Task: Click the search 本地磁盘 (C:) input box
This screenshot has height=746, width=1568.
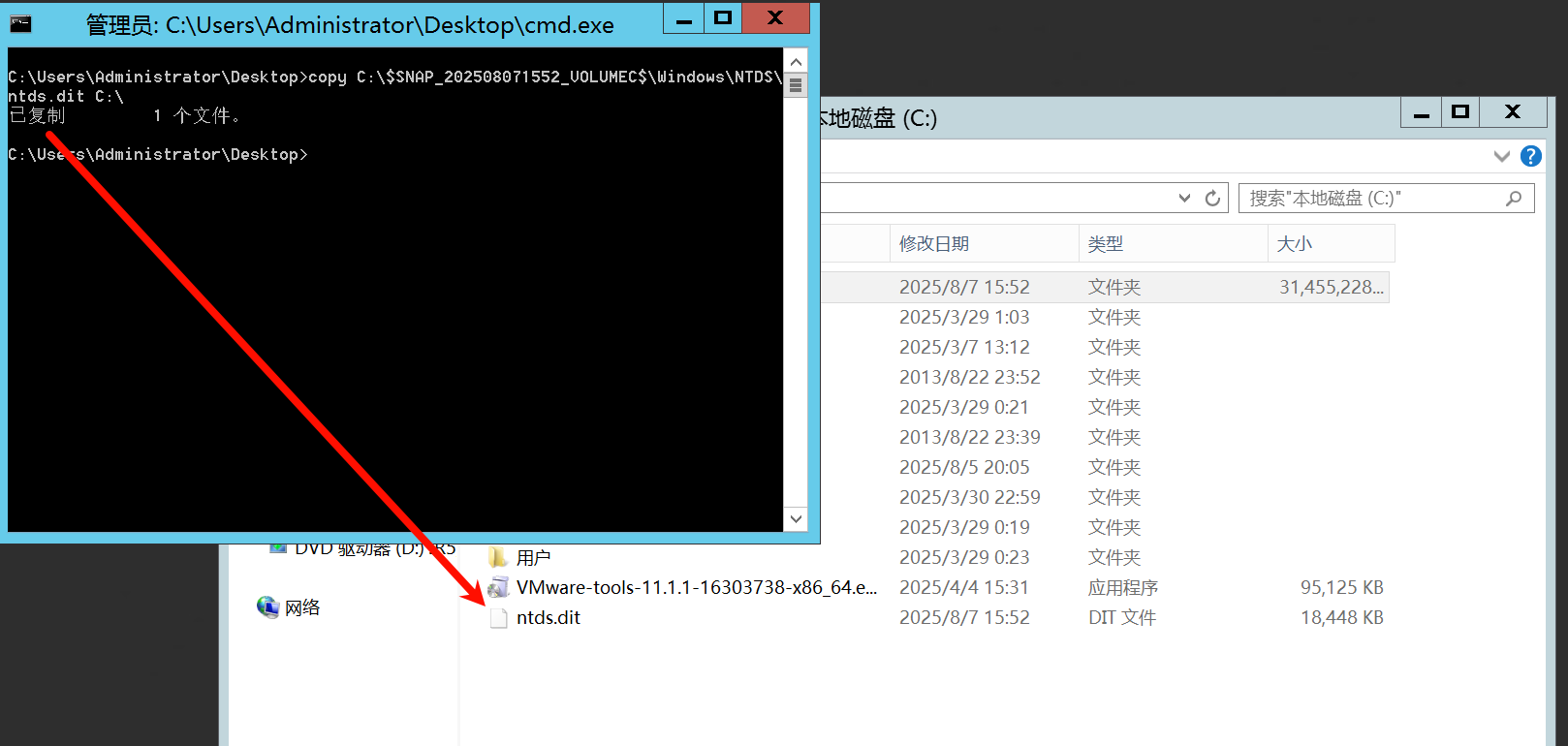Action: pos(1371,199)
